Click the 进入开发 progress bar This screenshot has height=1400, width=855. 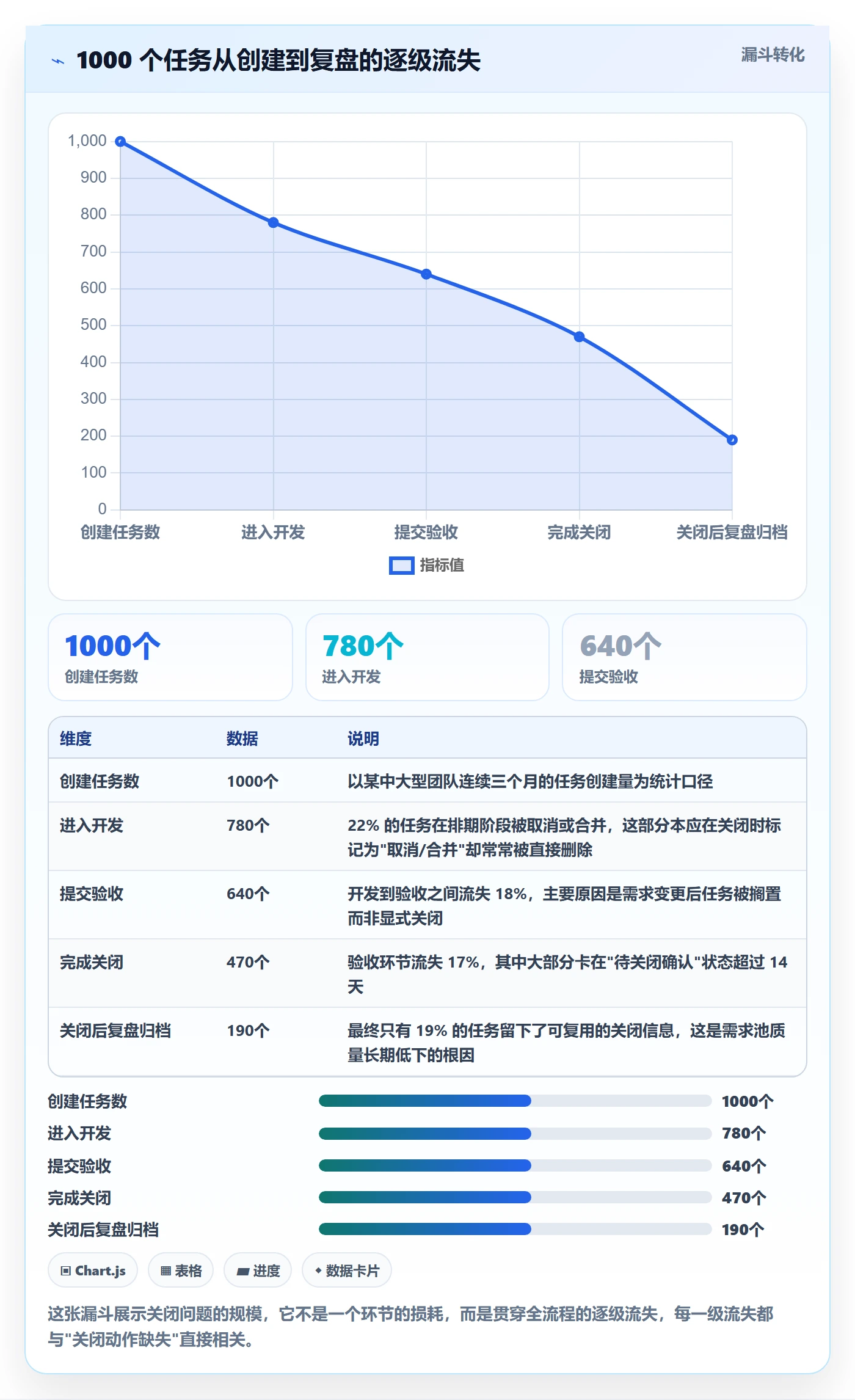[515, 1133]
